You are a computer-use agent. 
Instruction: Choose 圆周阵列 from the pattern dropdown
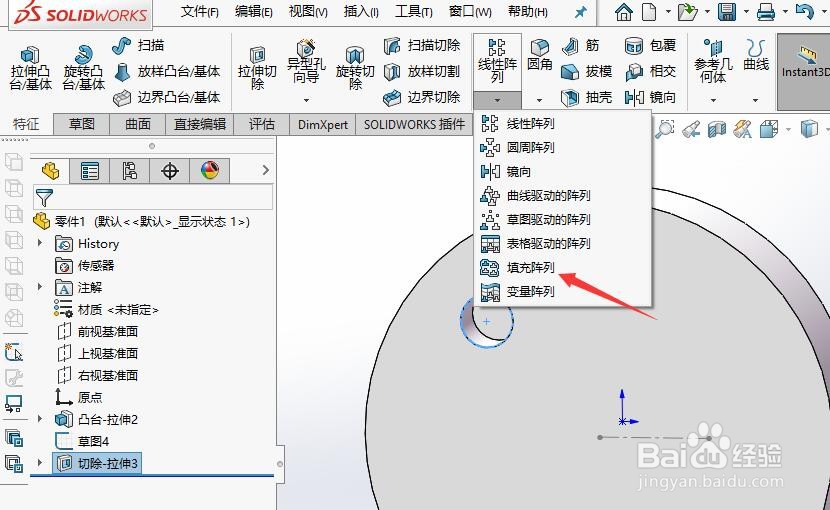(x=562, y=147)
